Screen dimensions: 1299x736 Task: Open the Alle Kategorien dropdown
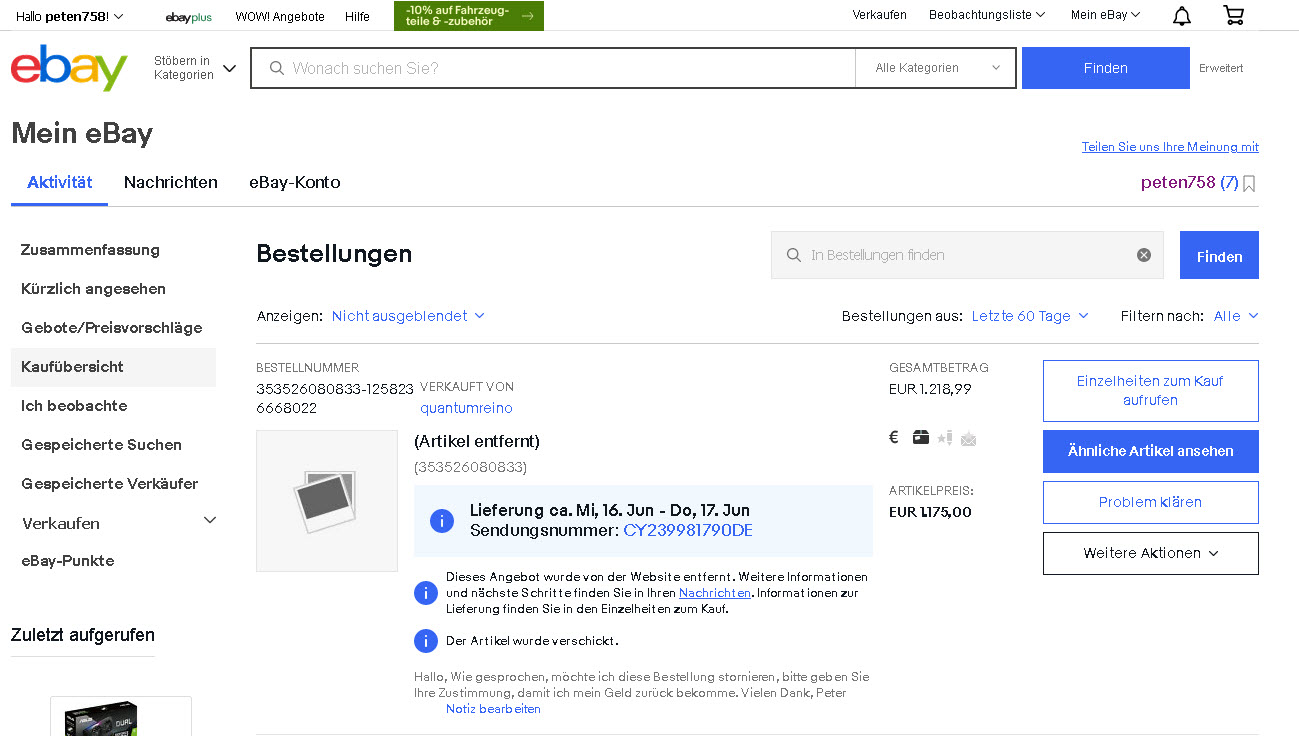[936, 68]
